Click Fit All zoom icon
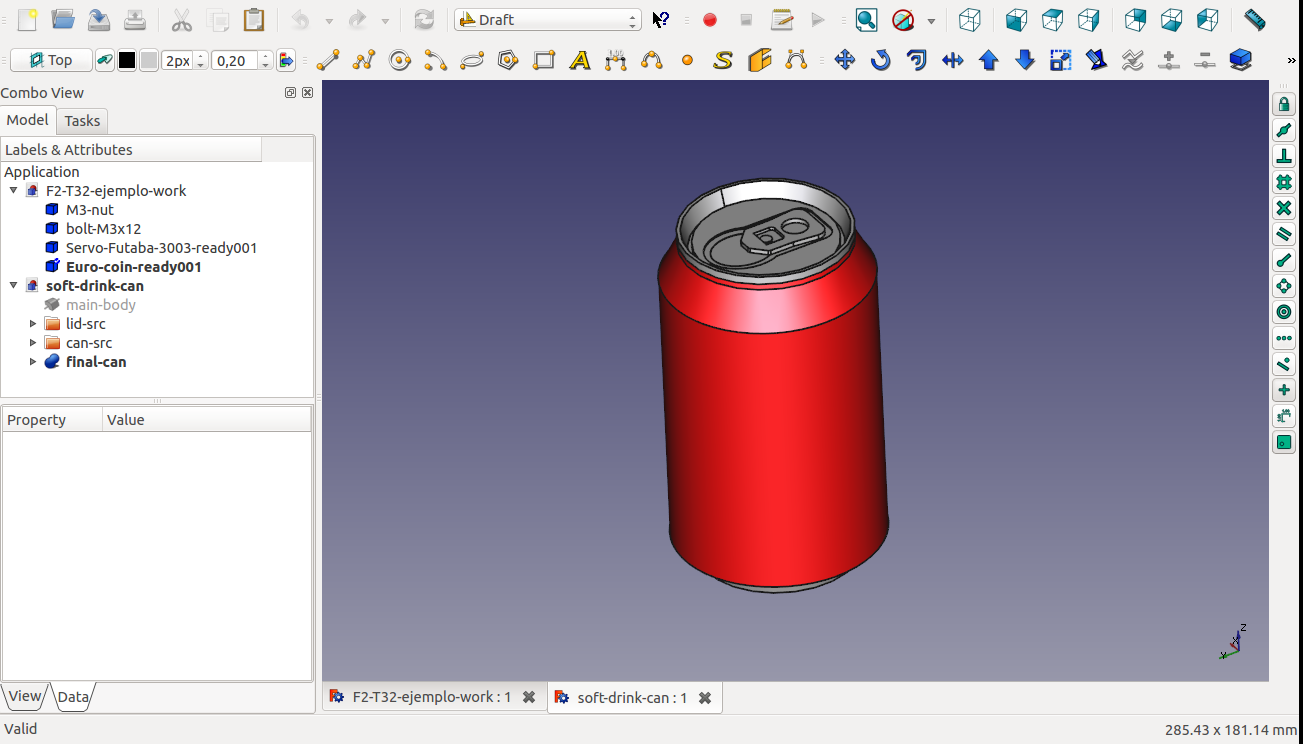1303x744 pixels. [866, 20]
